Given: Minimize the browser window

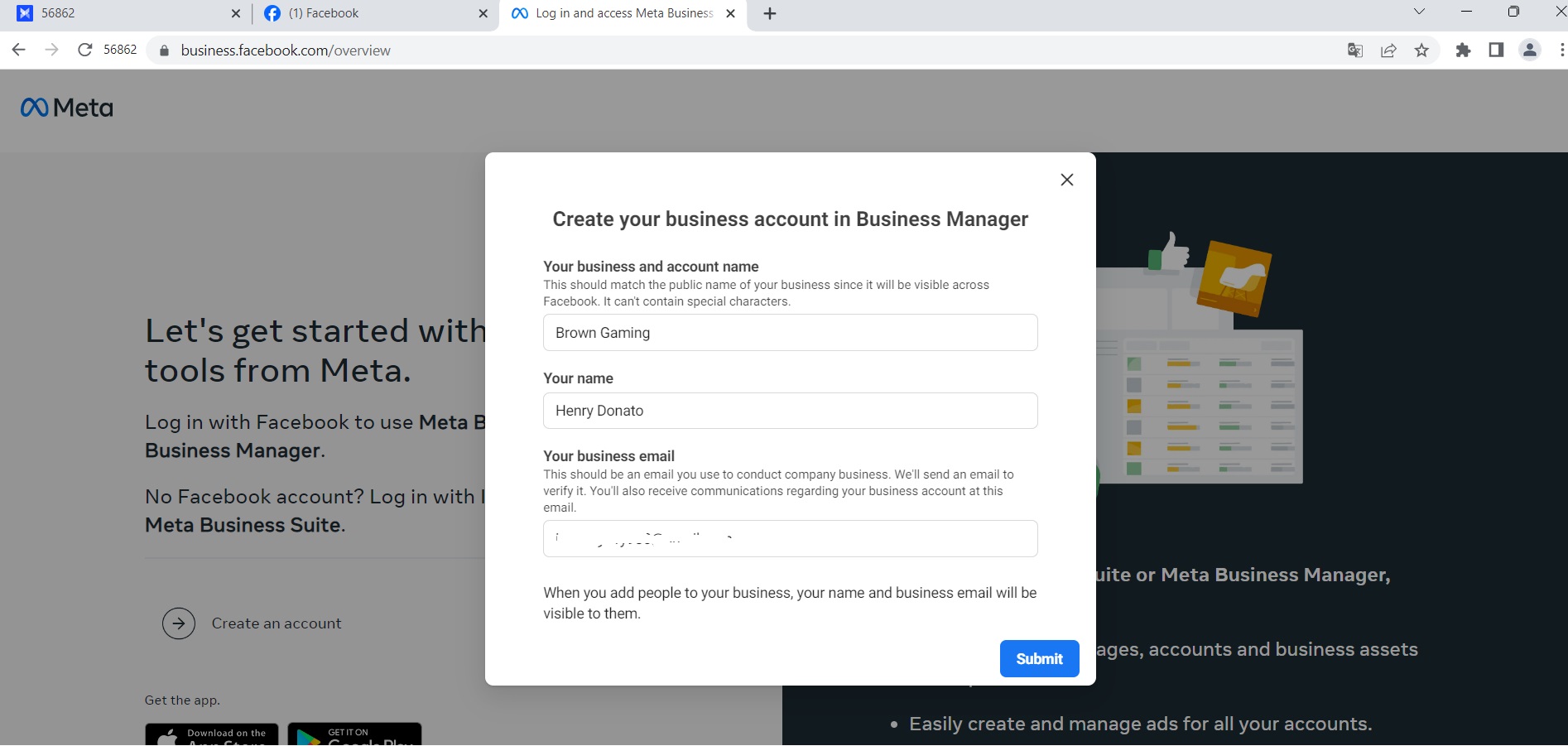Looking at the screenshot, I should tap(1466, 12).
